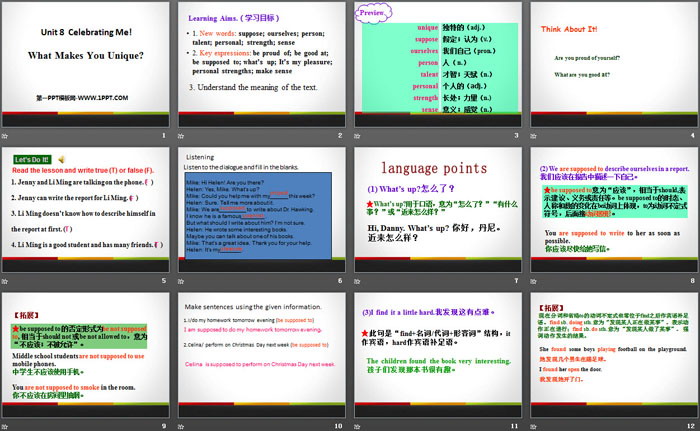Click the green "Let's Do It!" label
The height and width of the screenshot is (431, 700).
click(x=33, y=159)
